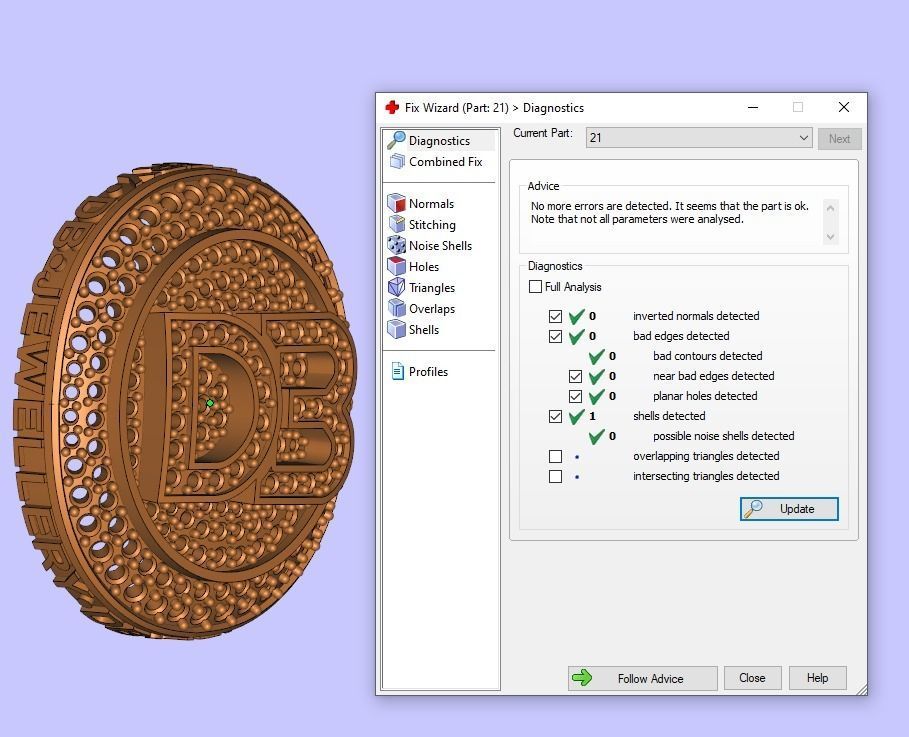The height and width of the screenshot is (737, 909).
Task: Click the 'planar holes detected' text
Action: point(705,396)
